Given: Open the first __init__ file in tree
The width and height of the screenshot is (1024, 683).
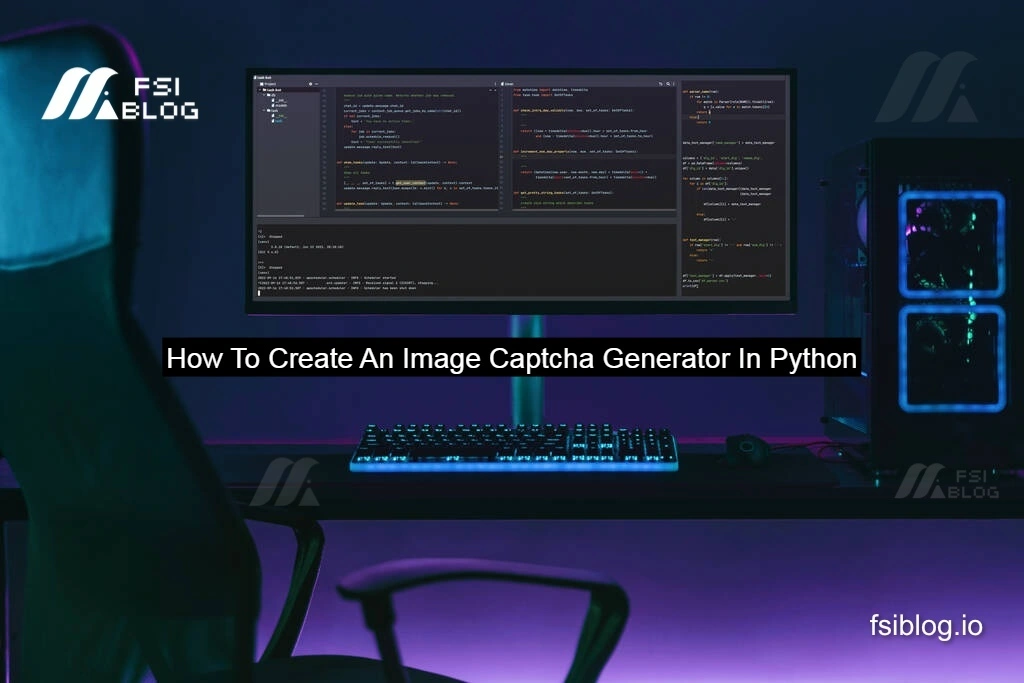Looking at the screenshot, I should coord(280,100).
